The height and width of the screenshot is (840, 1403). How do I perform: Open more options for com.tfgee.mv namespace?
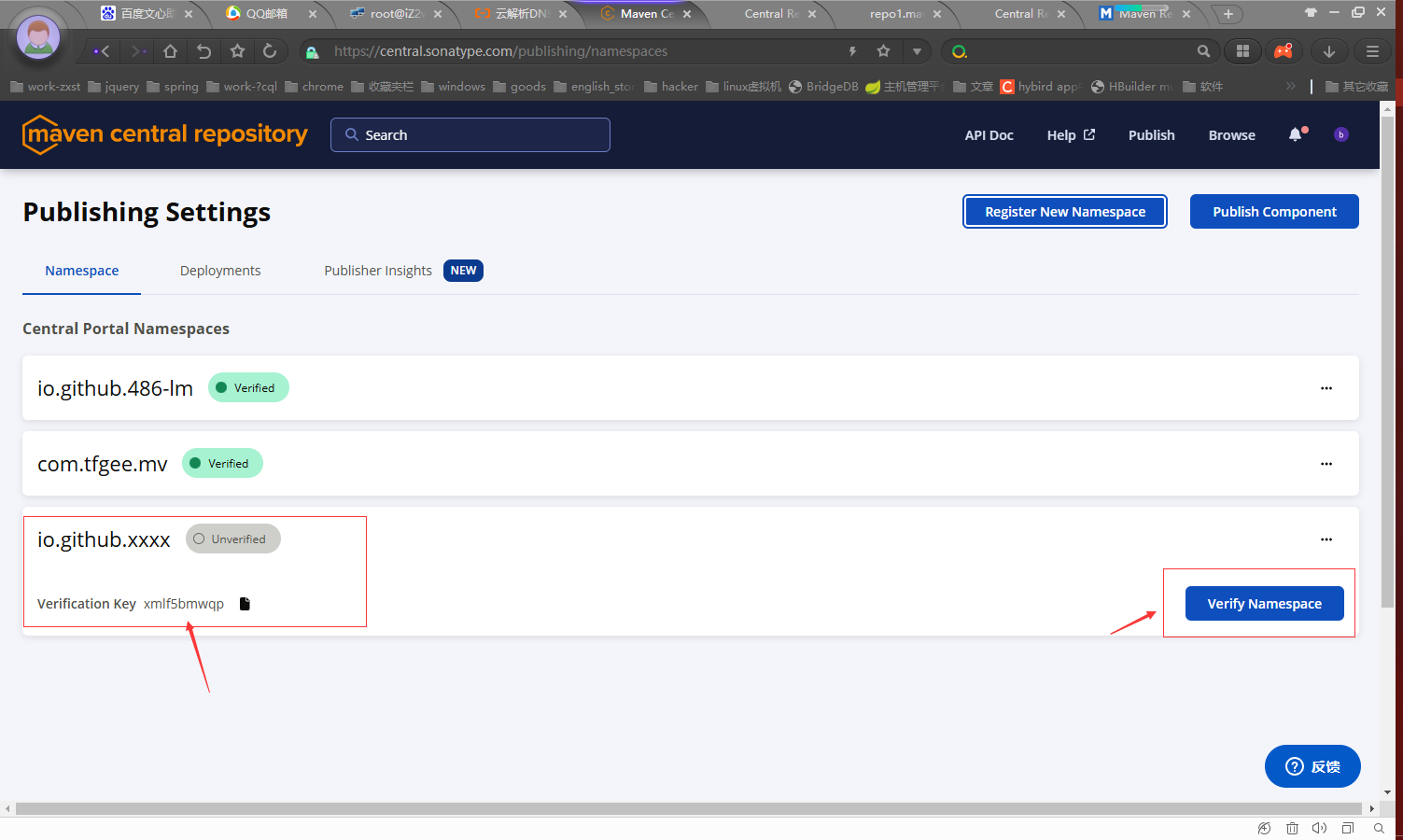(1326, 464)
